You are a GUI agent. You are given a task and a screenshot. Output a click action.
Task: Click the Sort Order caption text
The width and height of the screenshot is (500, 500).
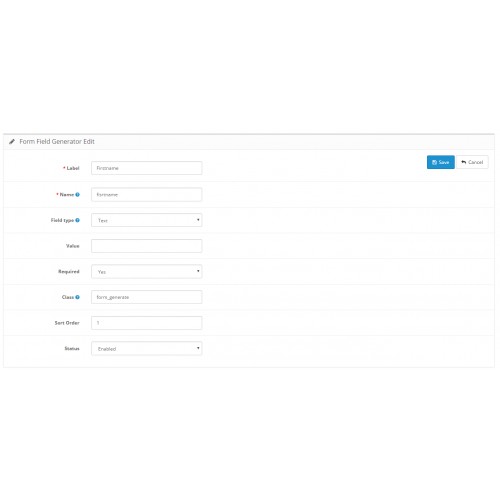pyautogui.click(x=67, y=323)
